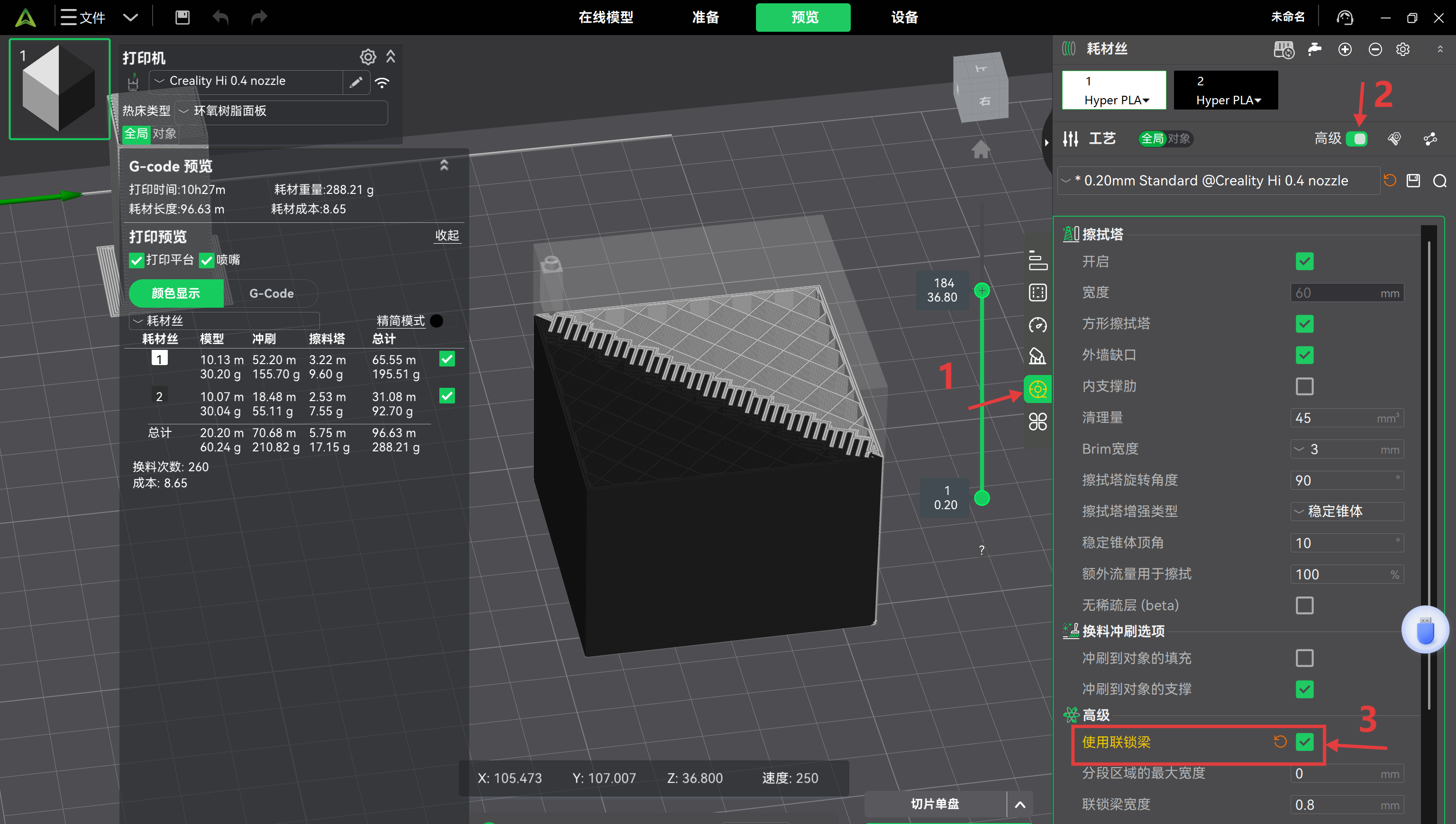Click the slice plate (切片单盘) button
Screen dimensions: 1456x824
(x=935, y=804)
